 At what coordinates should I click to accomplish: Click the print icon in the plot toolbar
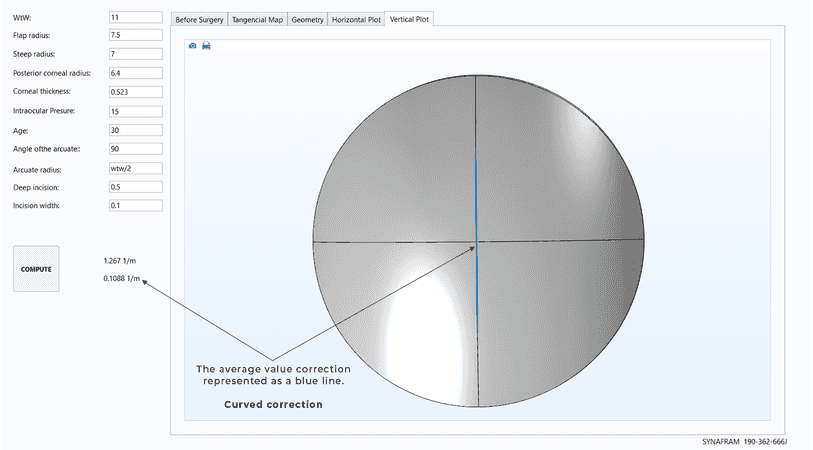pyautogui.click(x=206, y=46)
